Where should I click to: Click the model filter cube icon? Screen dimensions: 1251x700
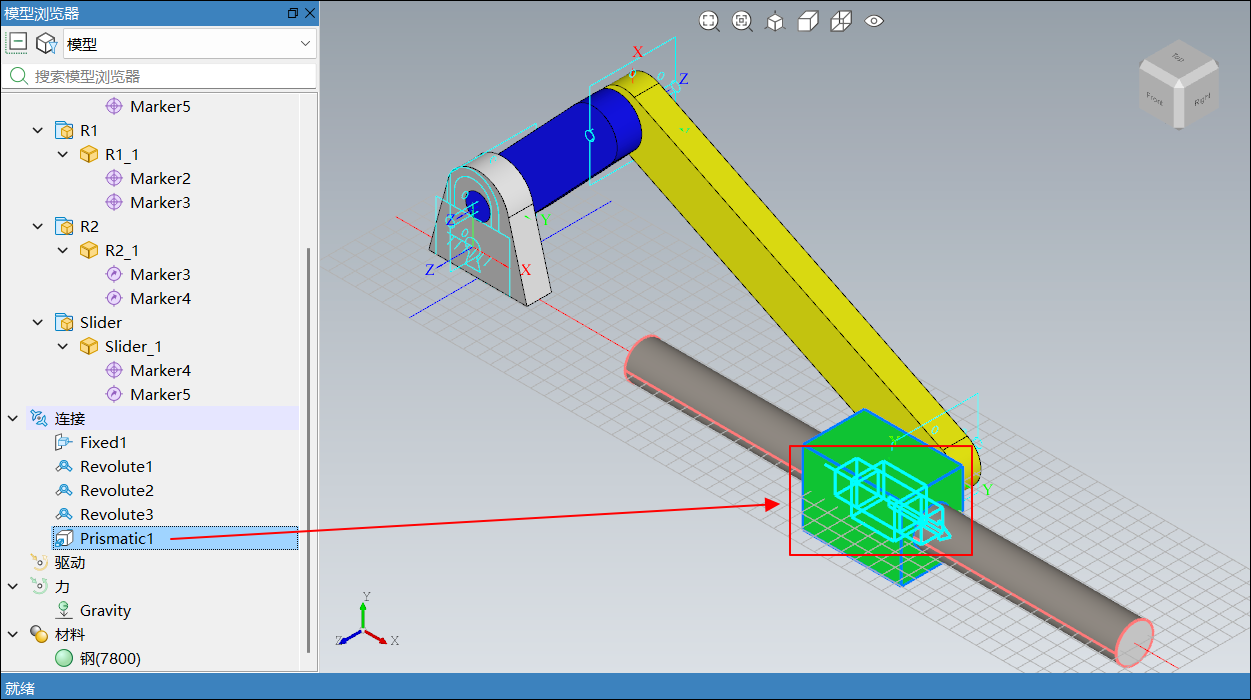point(46,43)
